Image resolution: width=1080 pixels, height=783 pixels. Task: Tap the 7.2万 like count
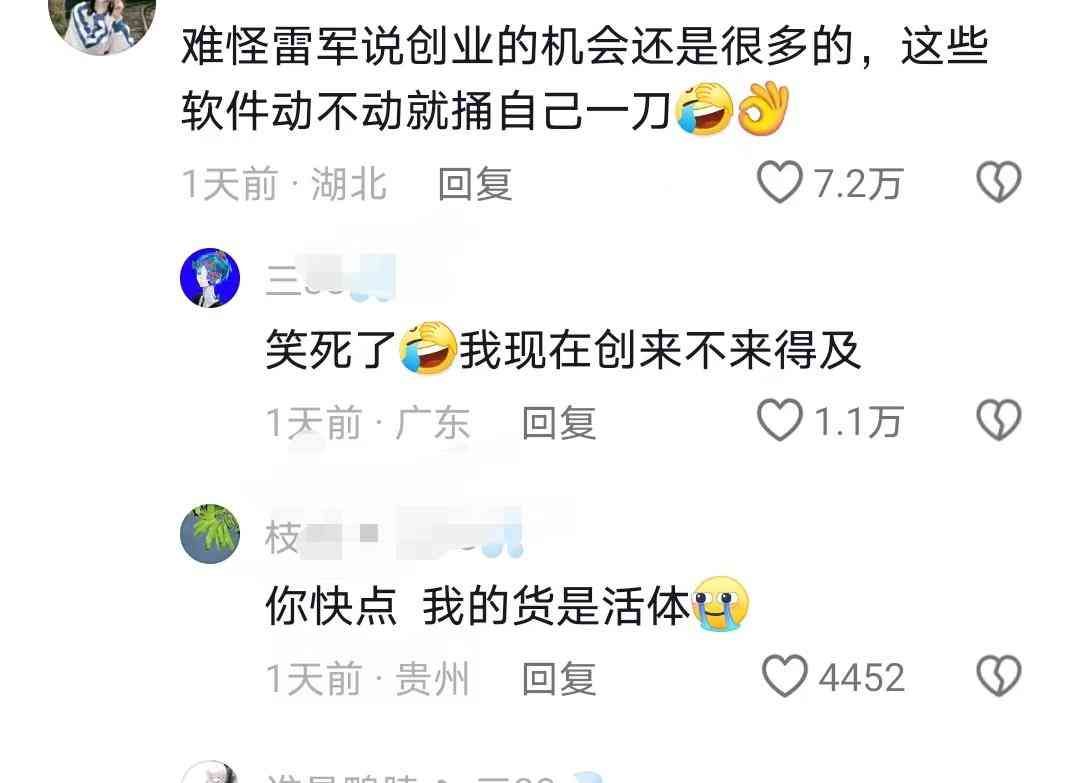[x=858, y=183]
